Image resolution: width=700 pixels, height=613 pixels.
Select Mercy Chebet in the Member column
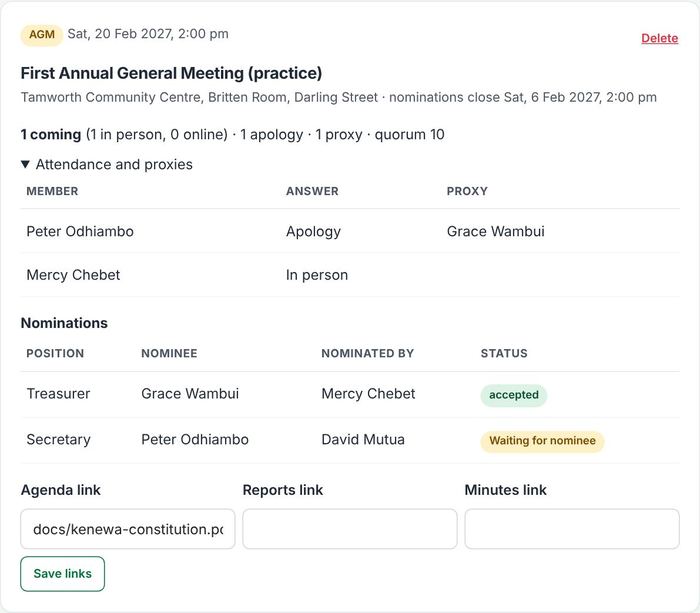point(73,275)
